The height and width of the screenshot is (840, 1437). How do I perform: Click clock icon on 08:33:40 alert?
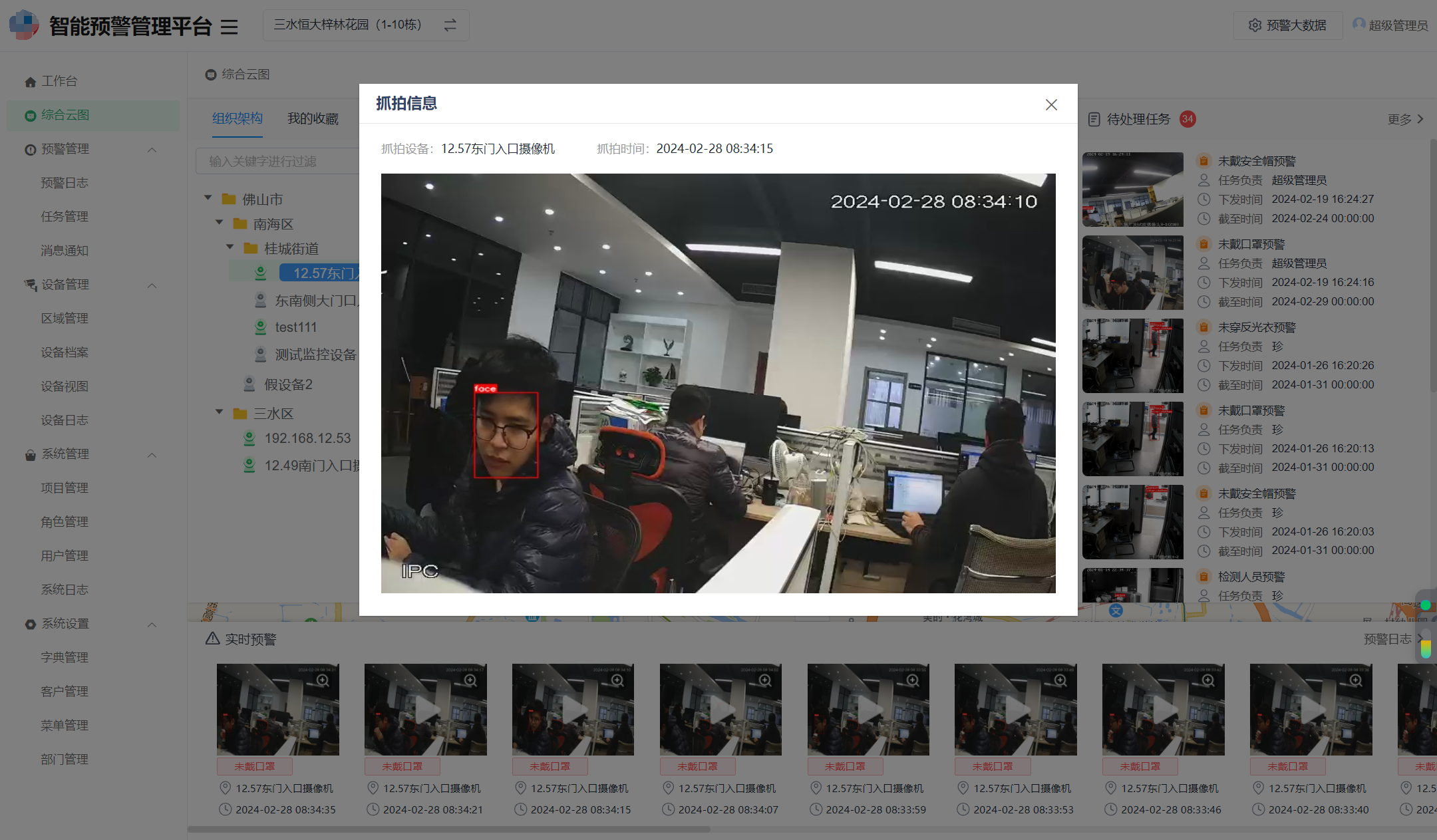tap(1258, 809)
